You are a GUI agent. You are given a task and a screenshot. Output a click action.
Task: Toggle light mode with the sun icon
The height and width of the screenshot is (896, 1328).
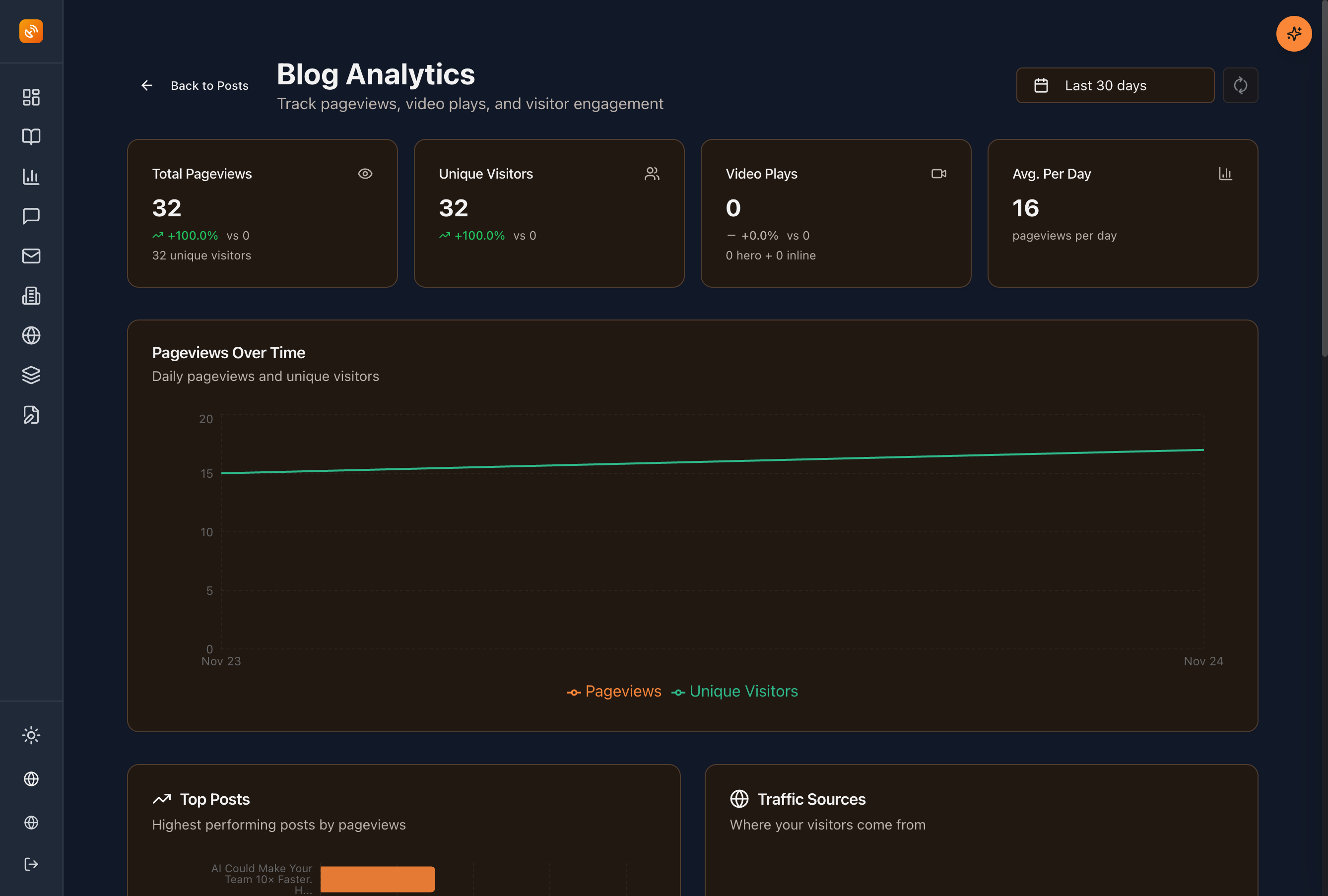pos(31,735)
